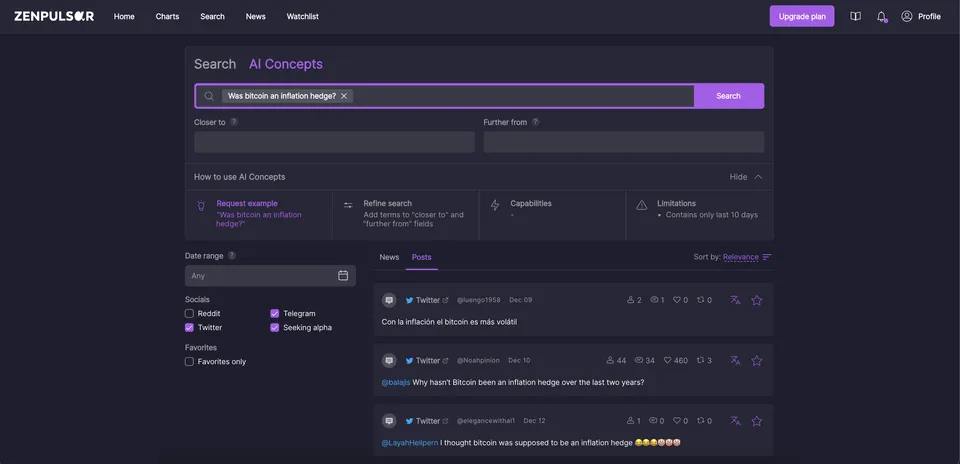Open Watchlist in the navigation
Image resolution: width=960 pixels, height=464 pixels.
click(302, 17)
